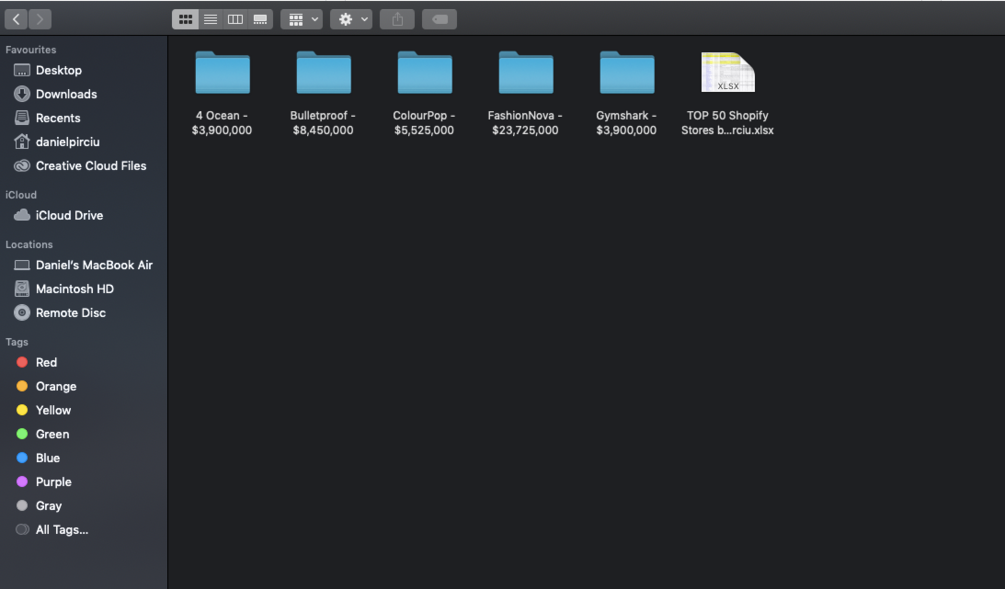
Task: Click the 'Gymshark - $3,900,000' name label
Action: point(626,122)
